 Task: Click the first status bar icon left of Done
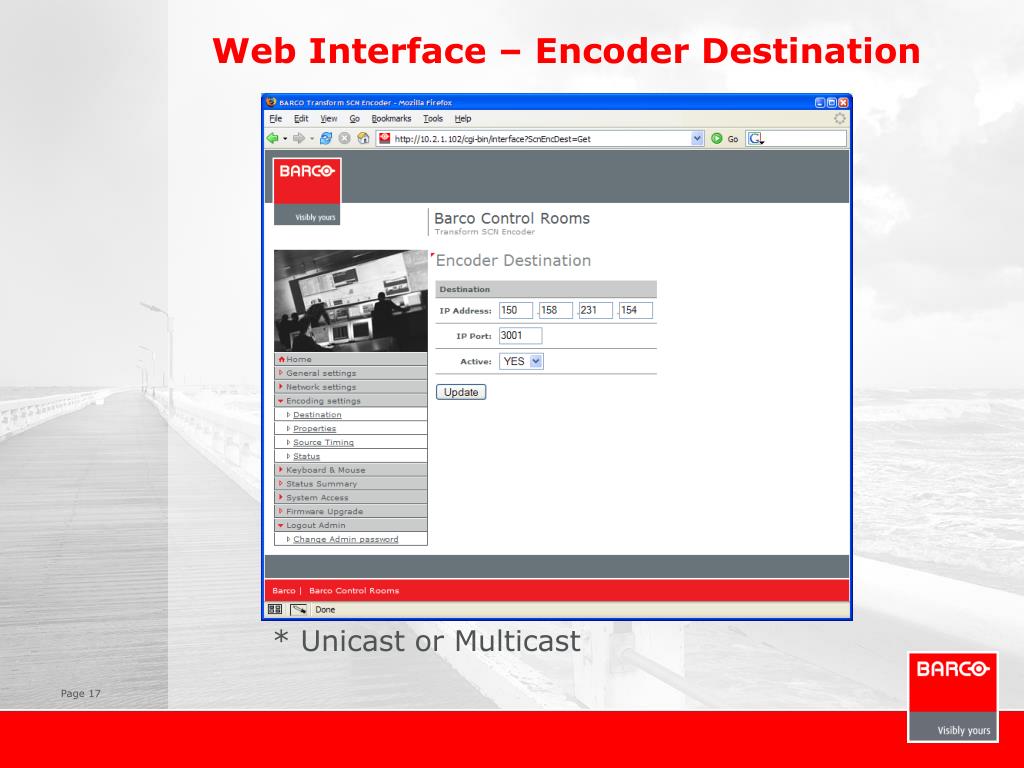[x=275, y=609]
